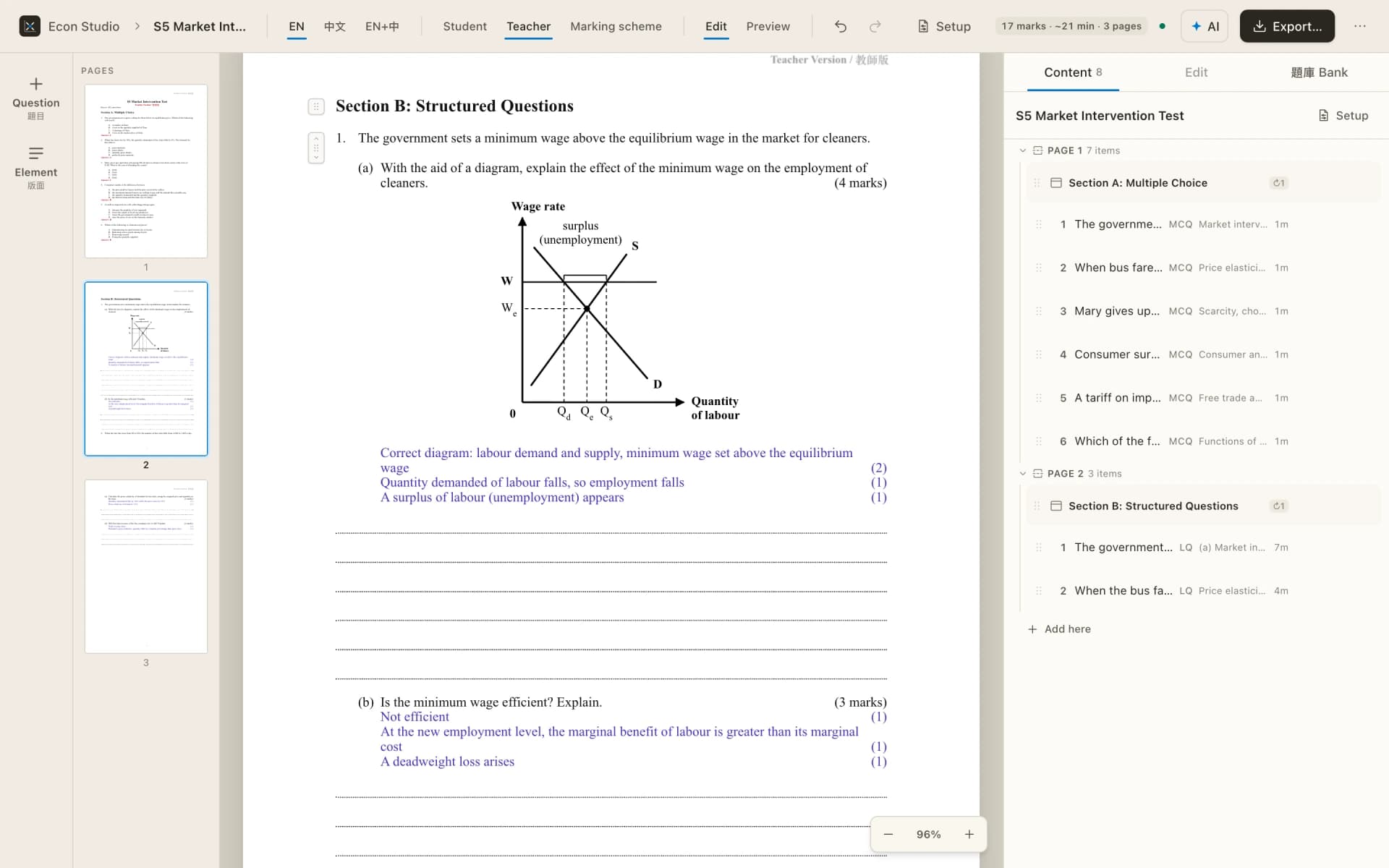Viewport: 1389px width, 868px height.
Task: Click the Econ Studio app logo
Action: click(x=30, y=26)
